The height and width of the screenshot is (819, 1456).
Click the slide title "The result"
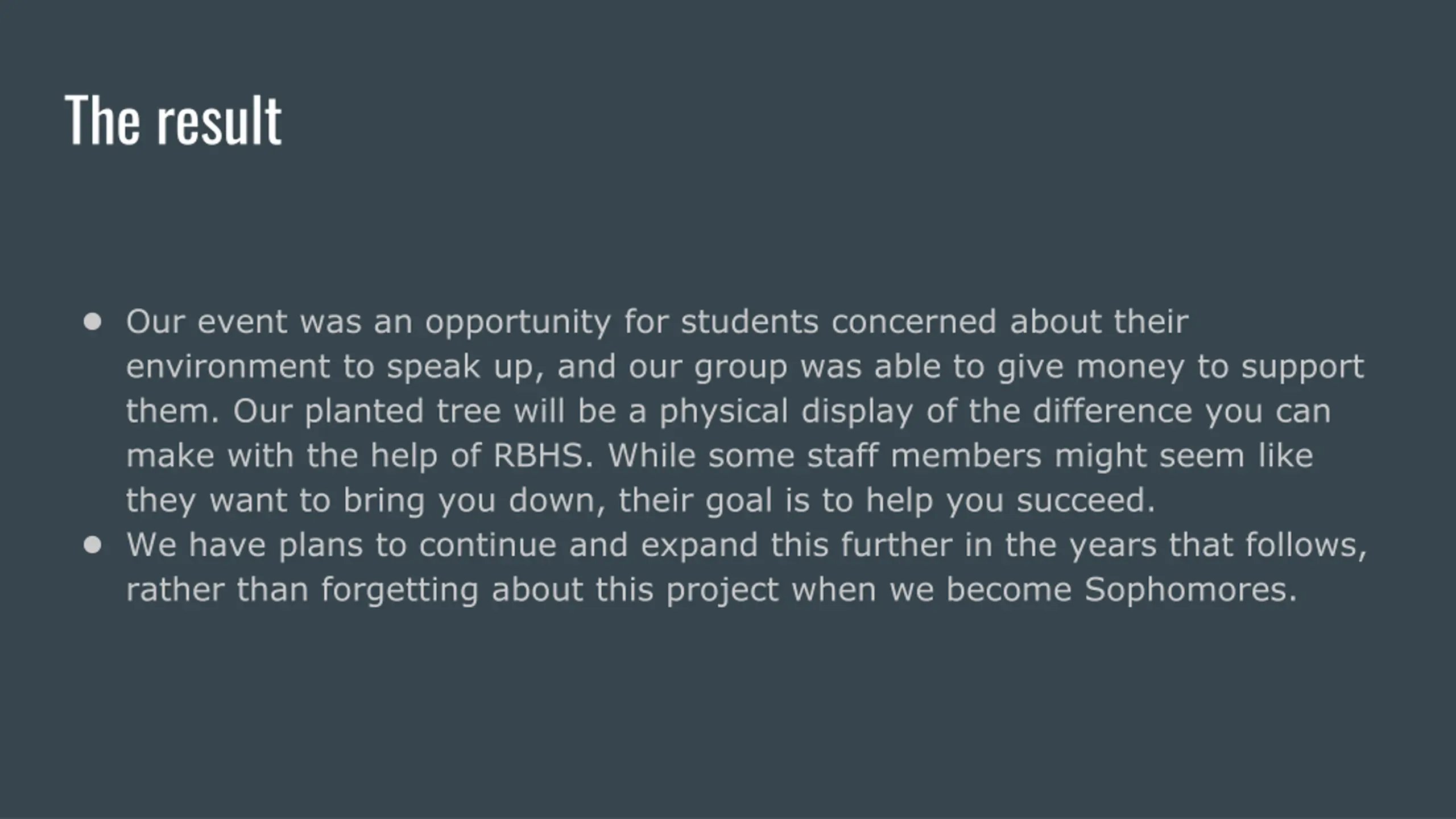(173, 121)
